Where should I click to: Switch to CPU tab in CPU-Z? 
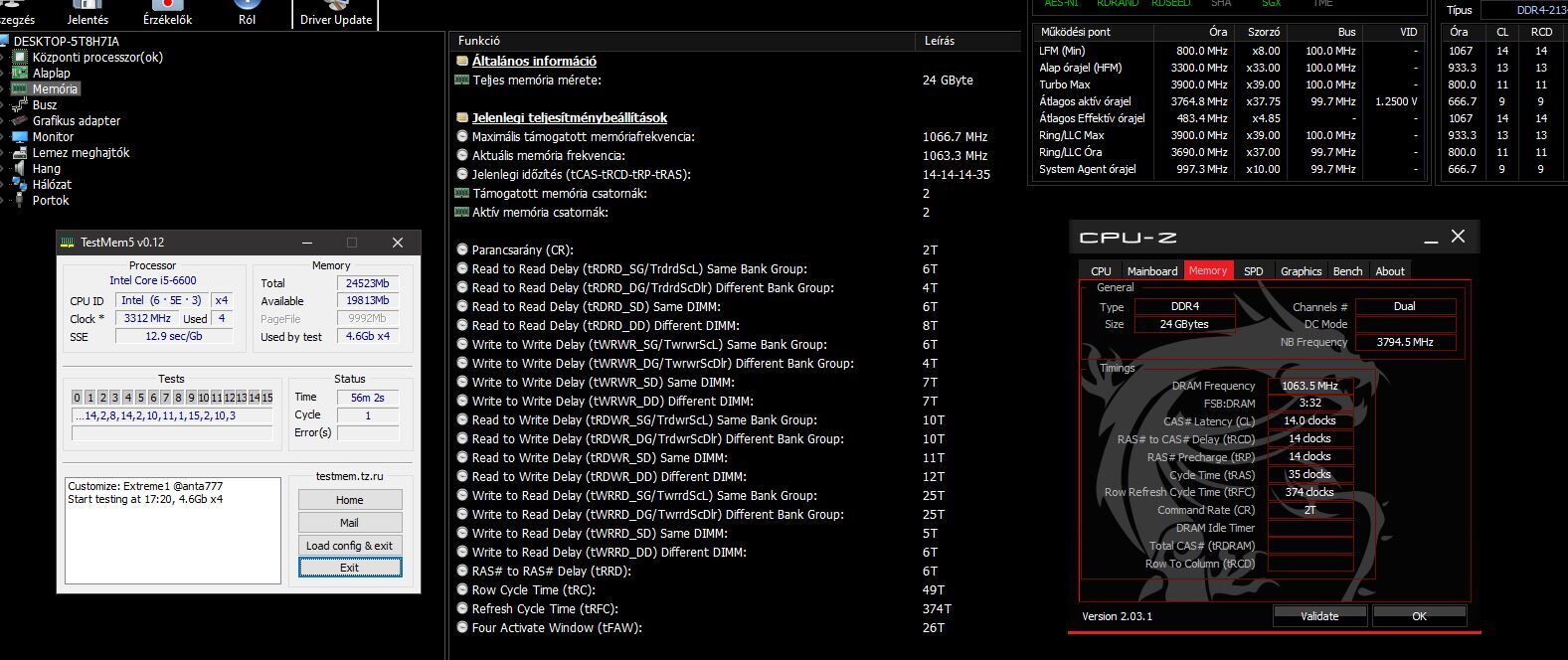1101,270
